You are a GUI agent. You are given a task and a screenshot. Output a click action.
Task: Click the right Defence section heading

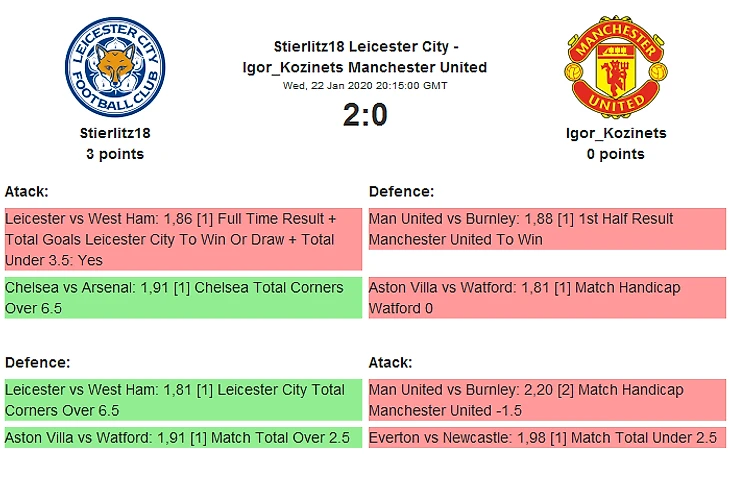(x=401, y=191)
